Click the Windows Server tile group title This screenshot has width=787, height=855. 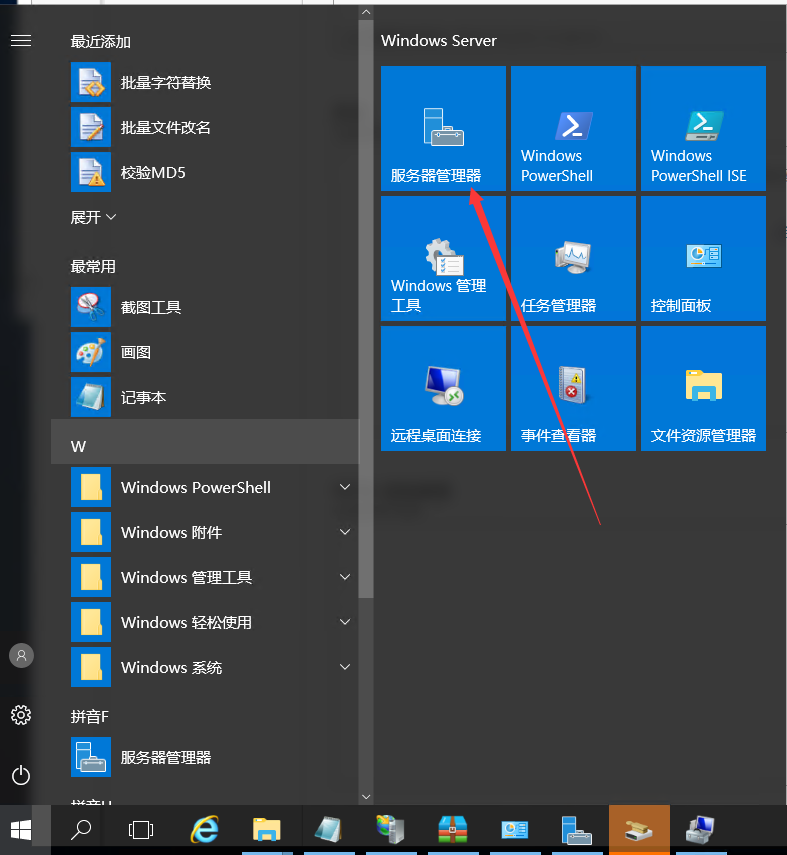click(438, 40)
